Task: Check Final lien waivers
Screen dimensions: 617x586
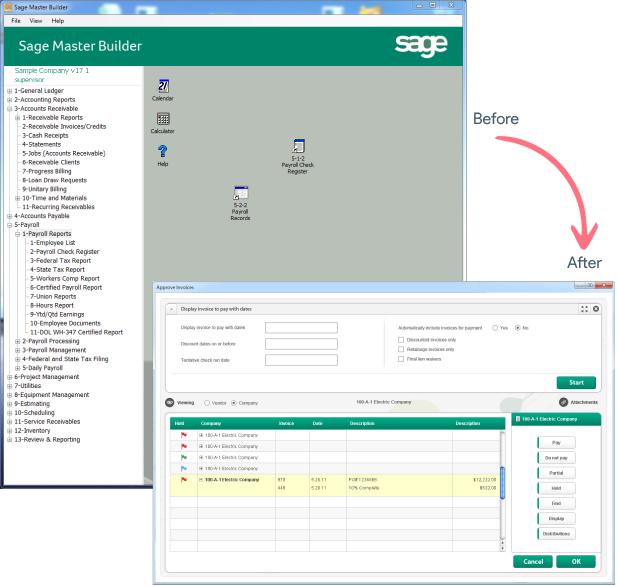Action: 401,359
